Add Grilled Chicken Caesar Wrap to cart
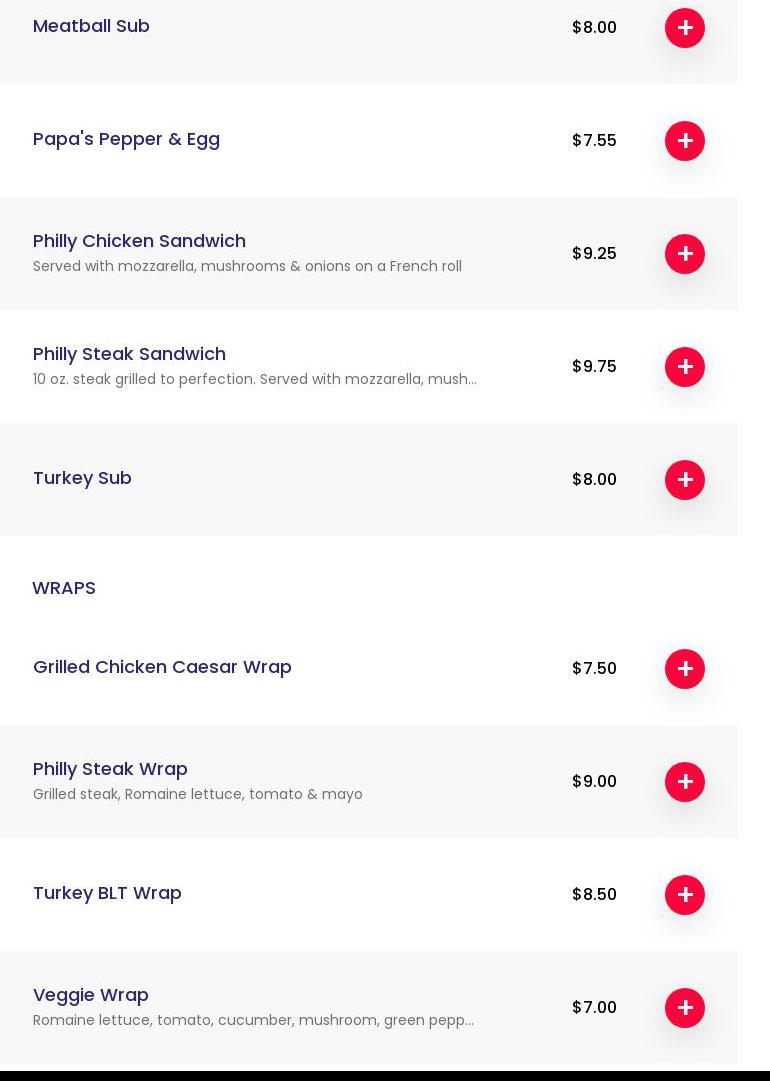The width and height of the screenshot is (770, 1081). coord(685,669)
